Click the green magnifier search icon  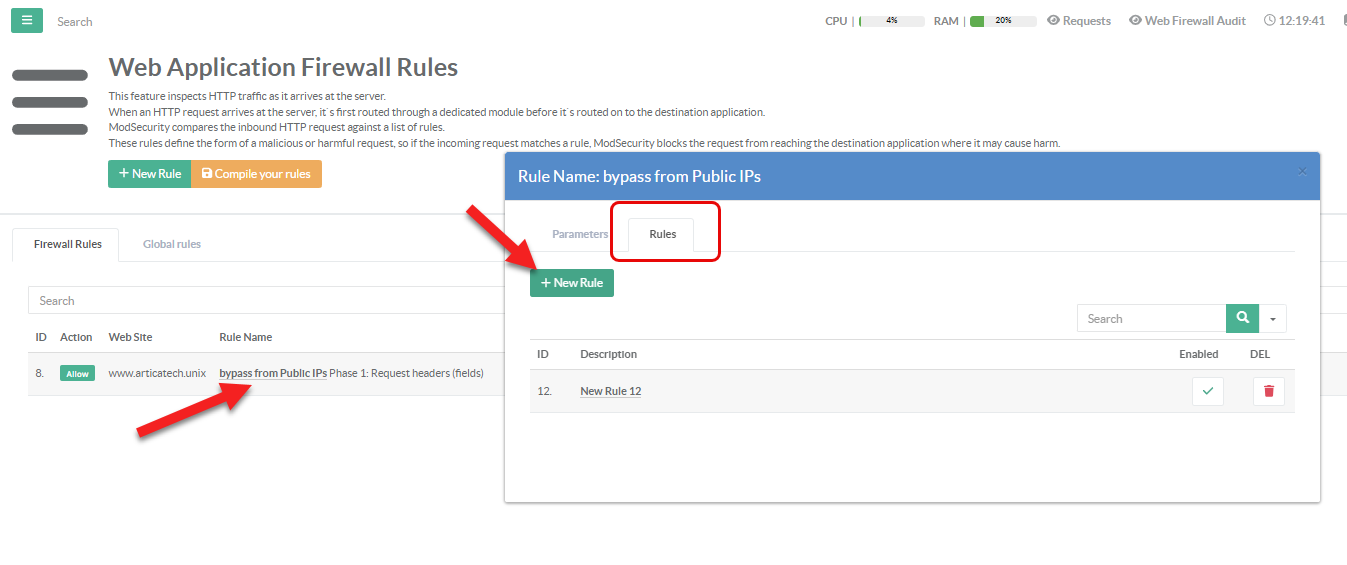[x=1242, y=318]
